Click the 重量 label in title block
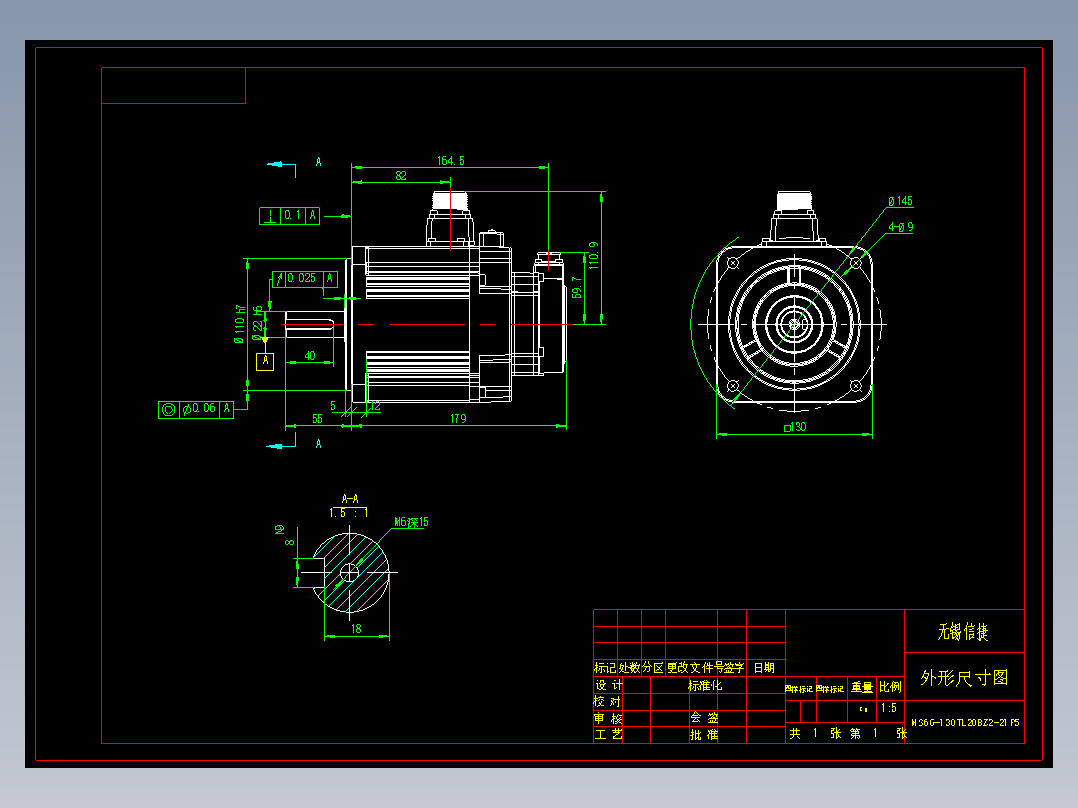The image size is (1078, 808). (862, 687)
